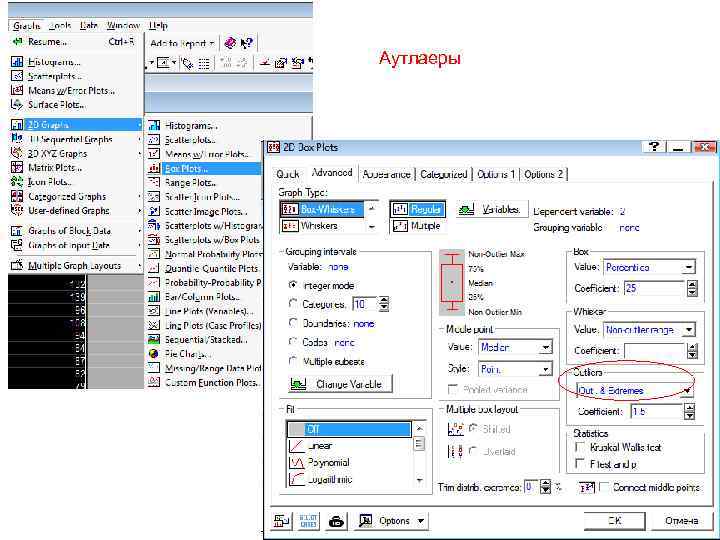Open Means w/Error Plots in the Graphs menu
The height and width of the screenshot is (540, 720).
tap(71, 90)
